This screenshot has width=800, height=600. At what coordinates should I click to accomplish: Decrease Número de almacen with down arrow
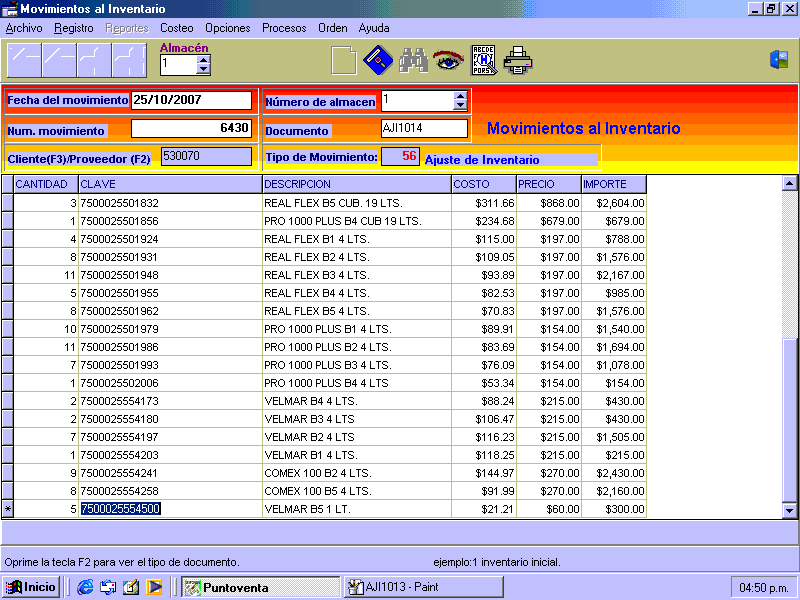pyautogui.click(x=460, y=105)
